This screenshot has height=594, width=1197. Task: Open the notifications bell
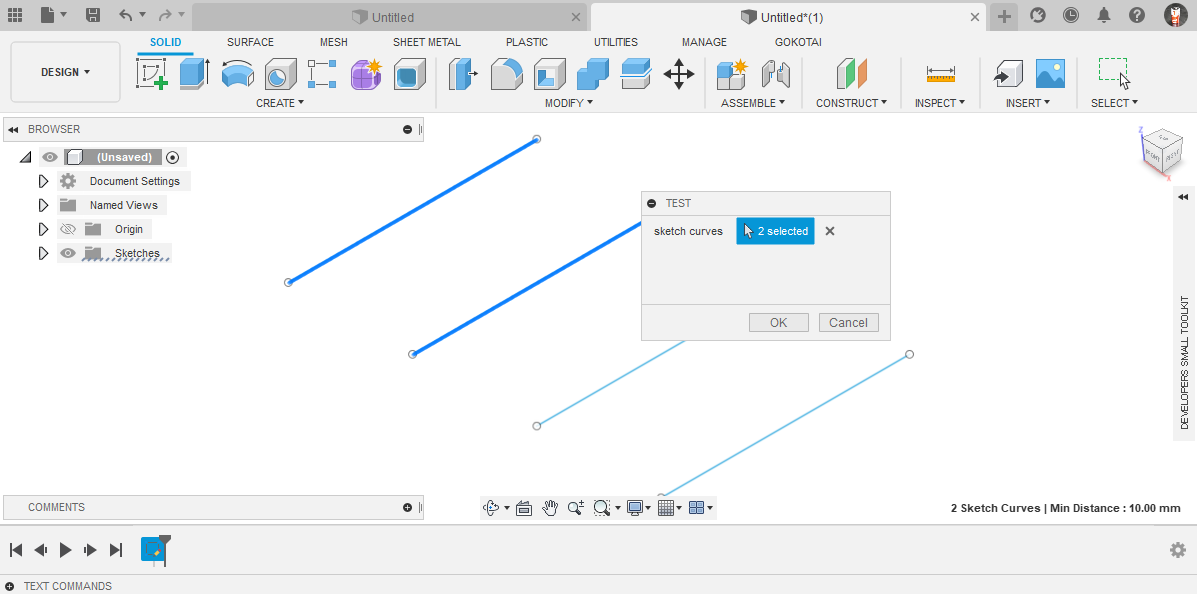[1104, 15]
